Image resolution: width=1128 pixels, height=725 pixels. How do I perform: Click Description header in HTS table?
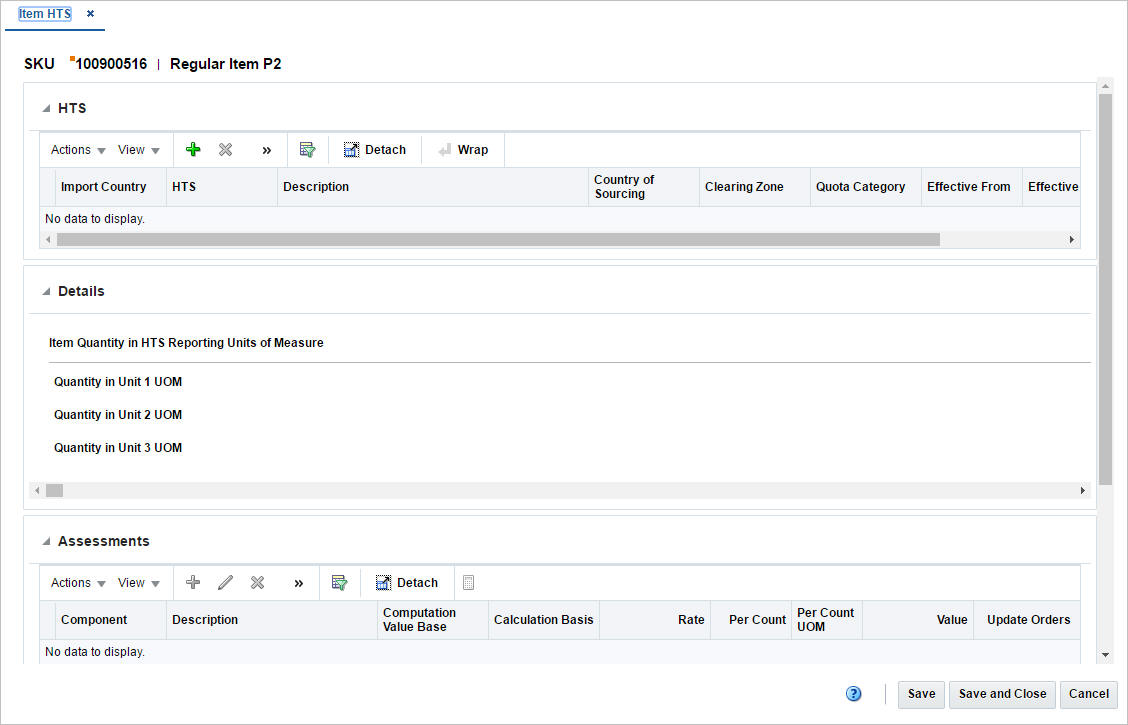coord(432,187)
